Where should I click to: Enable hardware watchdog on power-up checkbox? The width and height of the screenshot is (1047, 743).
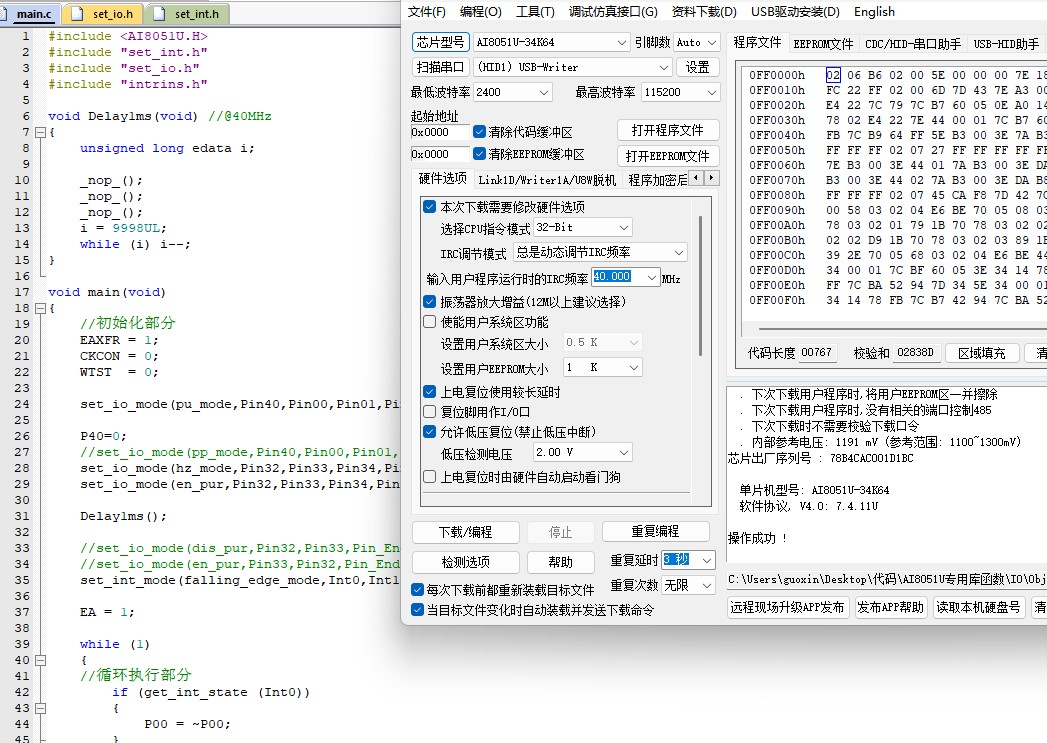(x=430, y=477)
